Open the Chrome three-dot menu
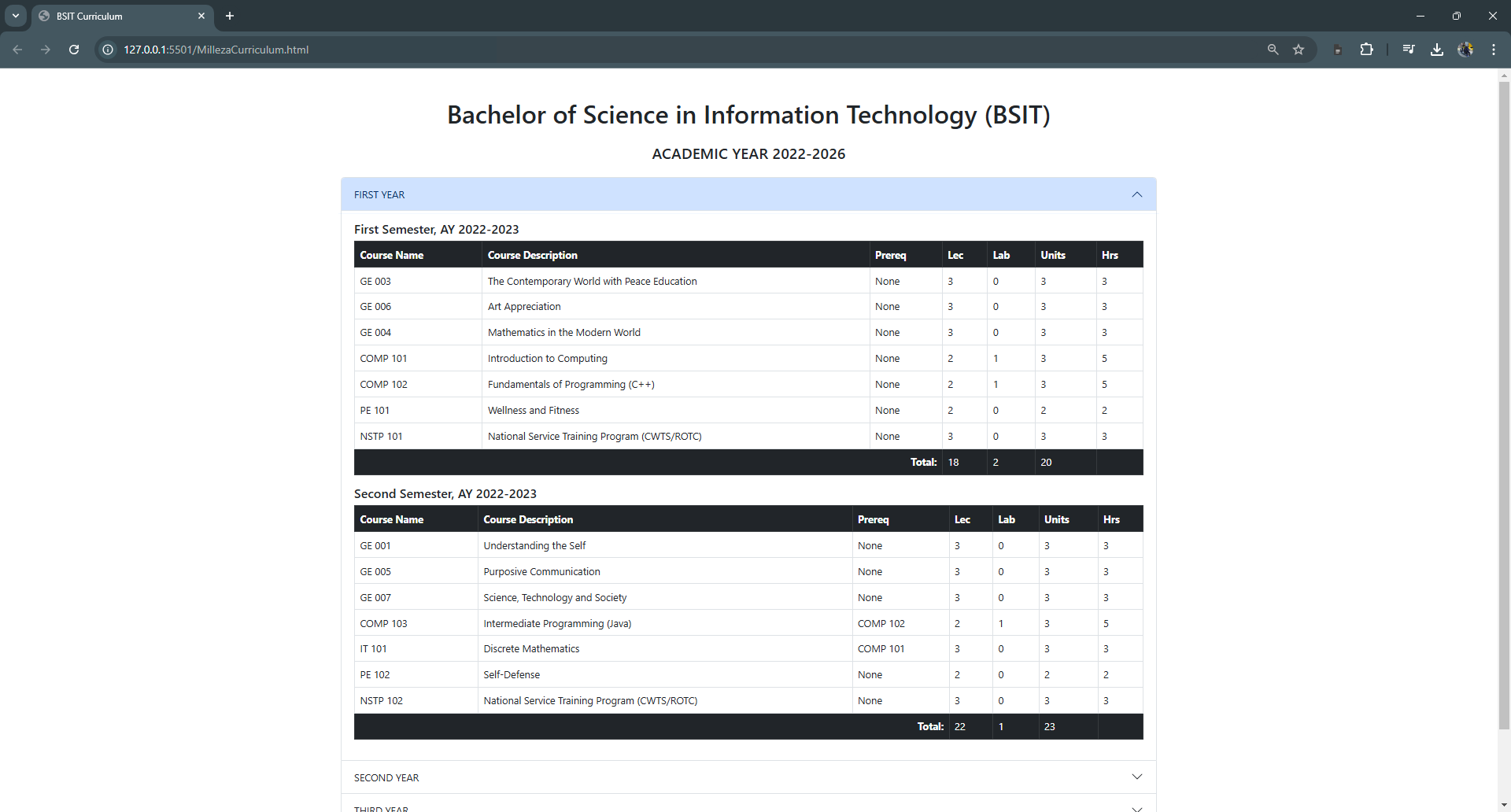Screen dimensions: 1511x812 coord(1493,50)
